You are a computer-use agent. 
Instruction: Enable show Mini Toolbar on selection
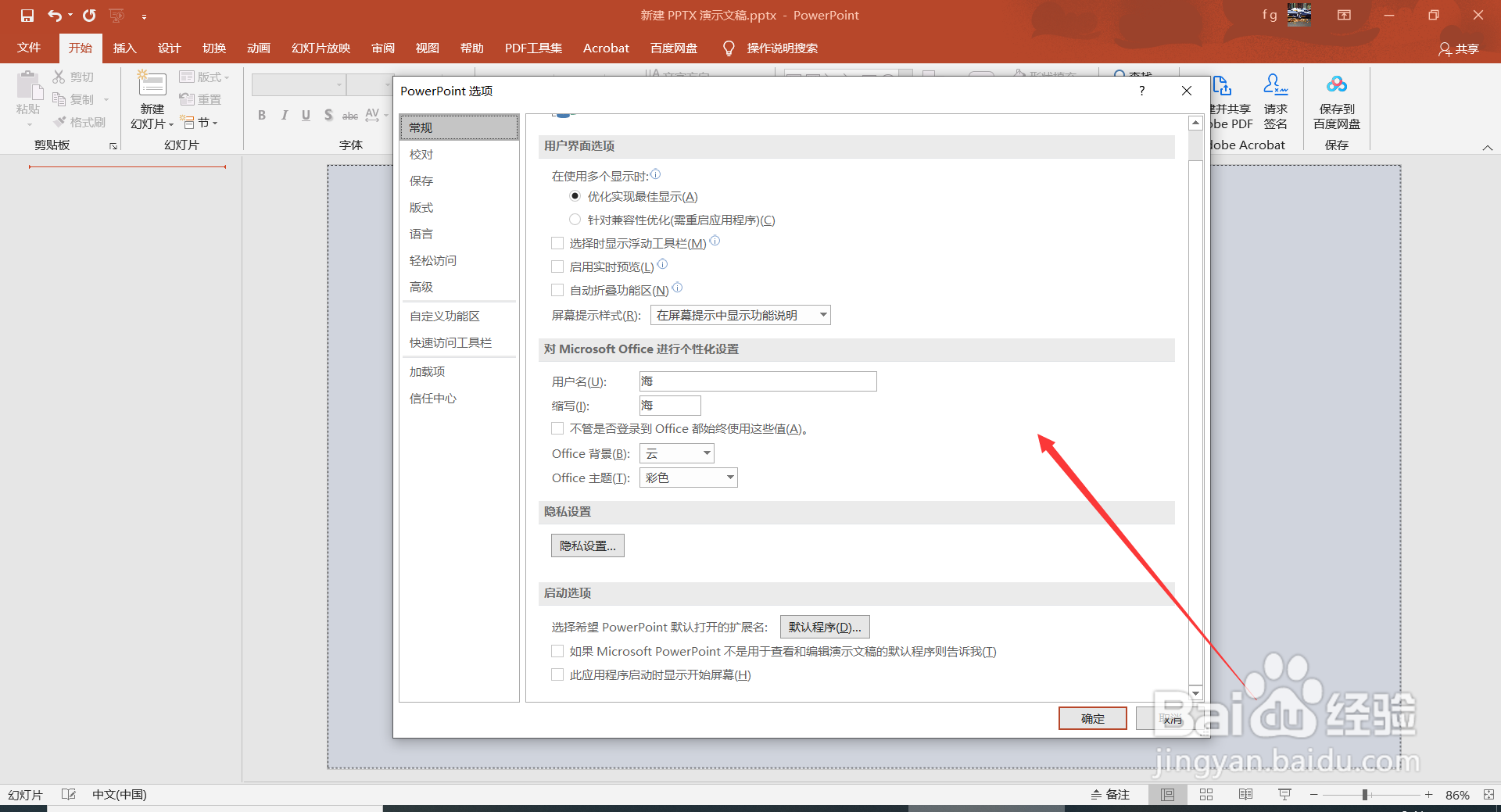(557, 243)
